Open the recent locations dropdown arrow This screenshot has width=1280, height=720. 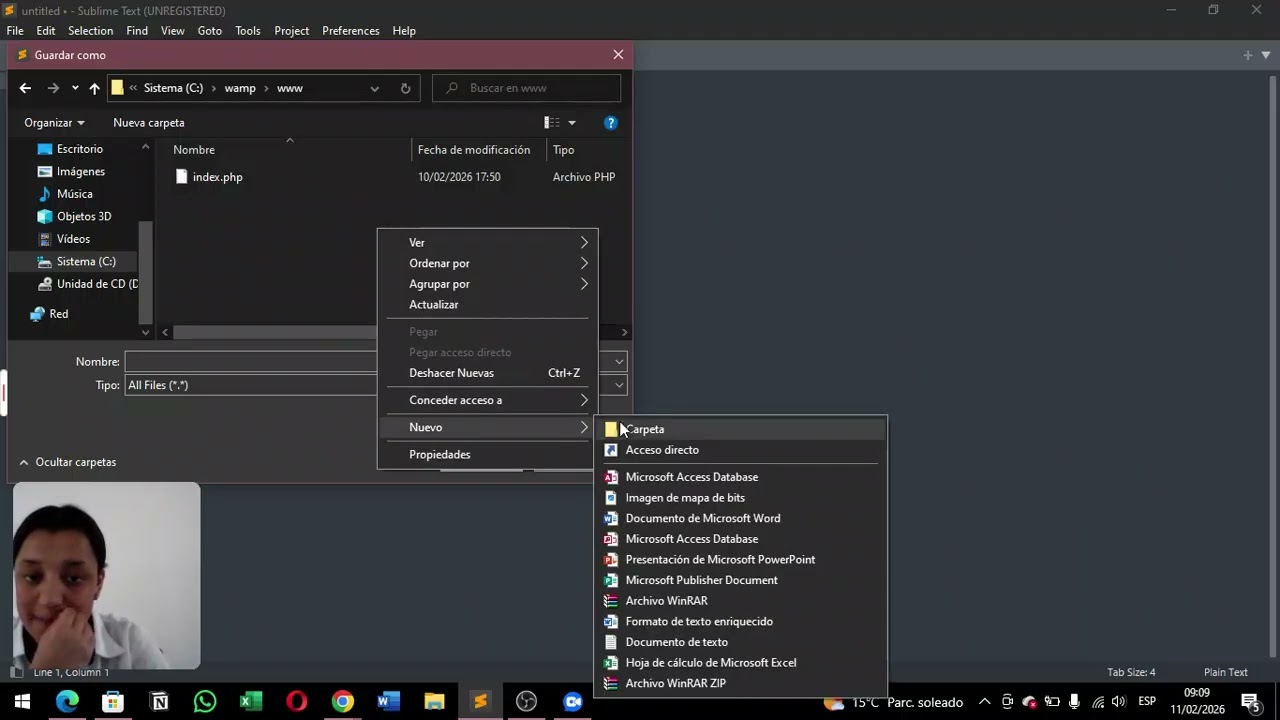(74, 88)
